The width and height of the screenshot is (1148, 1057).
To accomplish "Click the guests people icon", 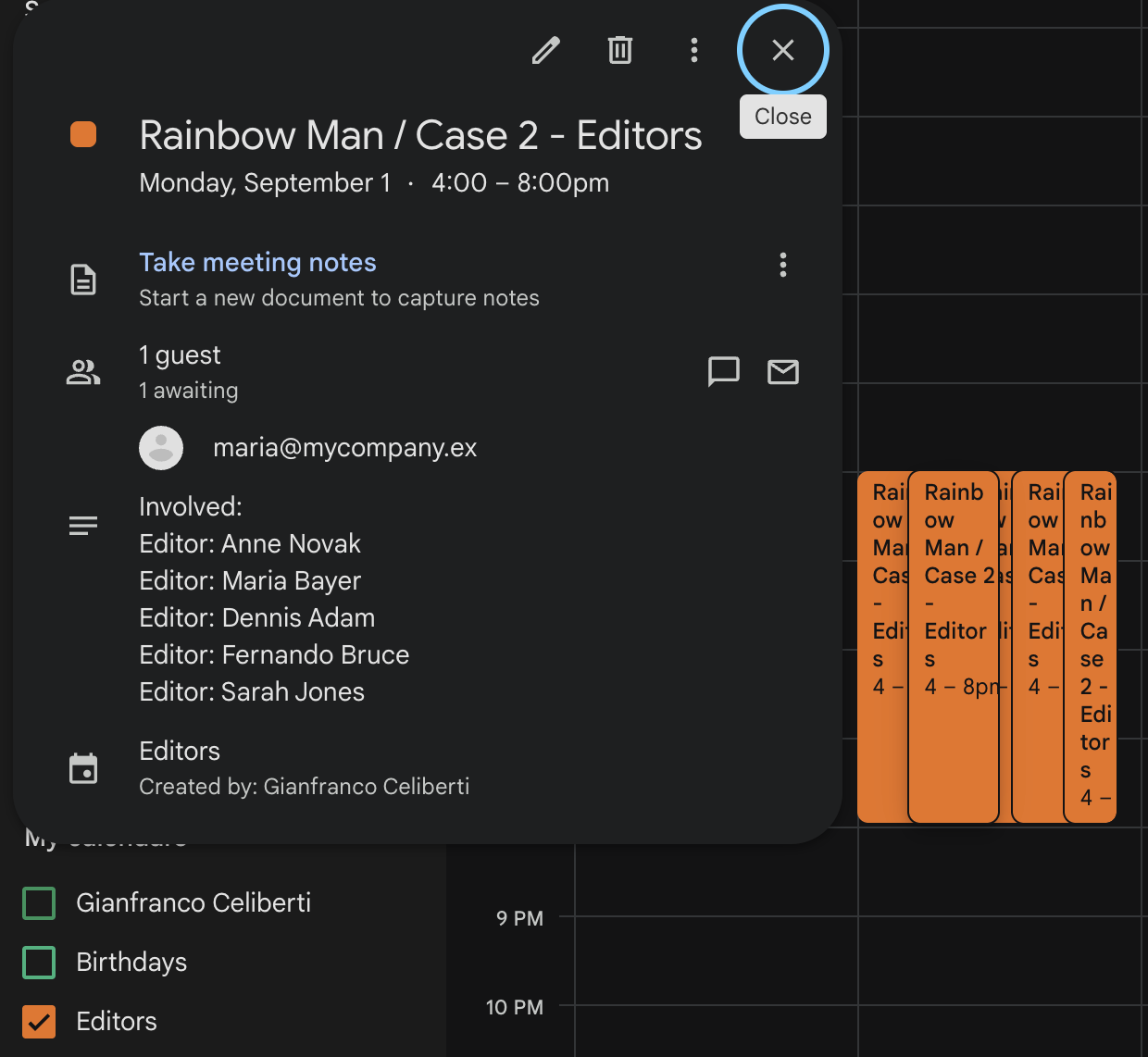I will (83, 372).
